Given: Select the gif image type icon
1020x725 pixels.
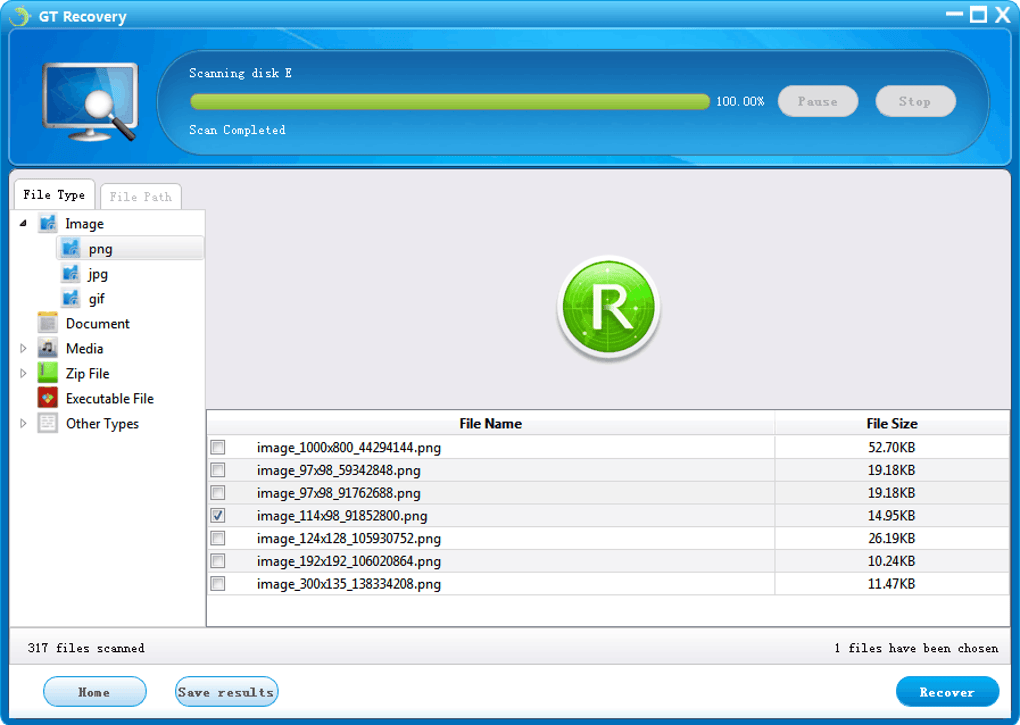Looking at the screenshot, I should point(70,298).
